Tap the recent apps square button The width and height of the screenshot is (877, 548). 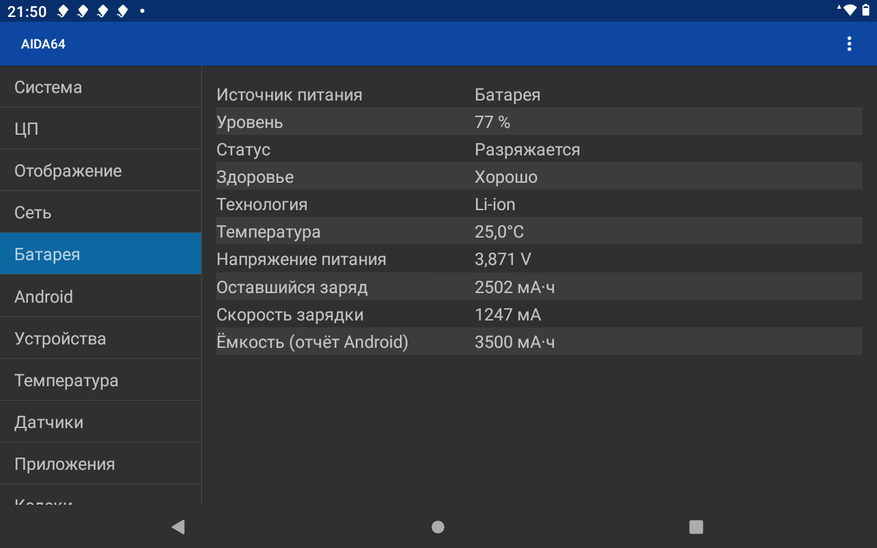696,527
